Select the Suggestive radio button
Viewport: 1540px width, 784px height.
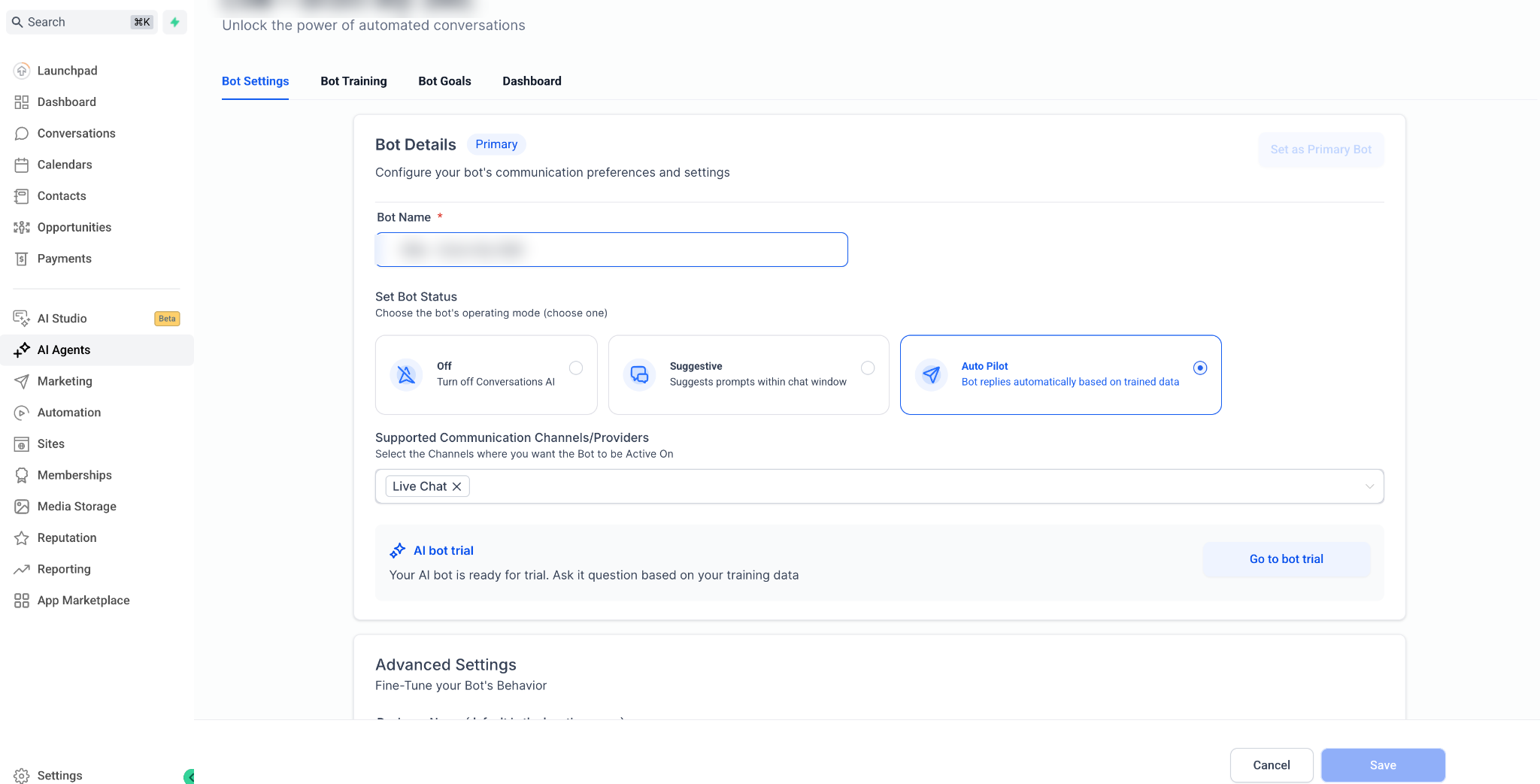868,368
